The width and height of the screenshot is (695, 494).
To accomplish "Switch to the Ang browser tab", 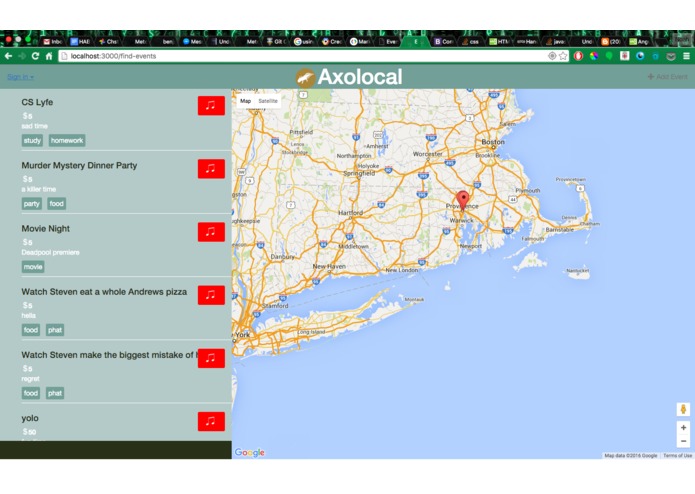I will tap(639, 42).
